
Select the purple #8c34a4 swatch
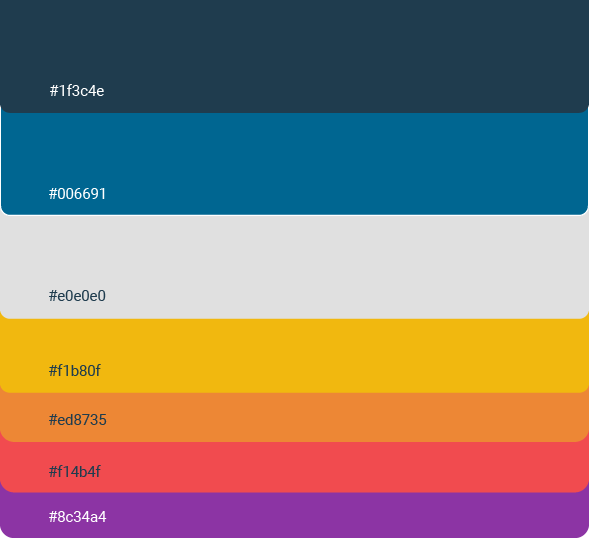point(294,515)
